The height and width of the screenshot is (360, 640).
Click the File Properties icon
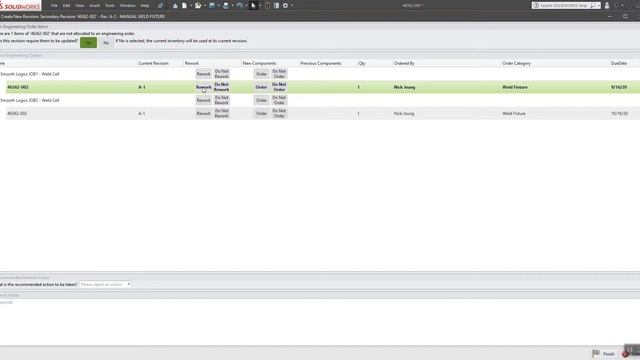(276, 6)
